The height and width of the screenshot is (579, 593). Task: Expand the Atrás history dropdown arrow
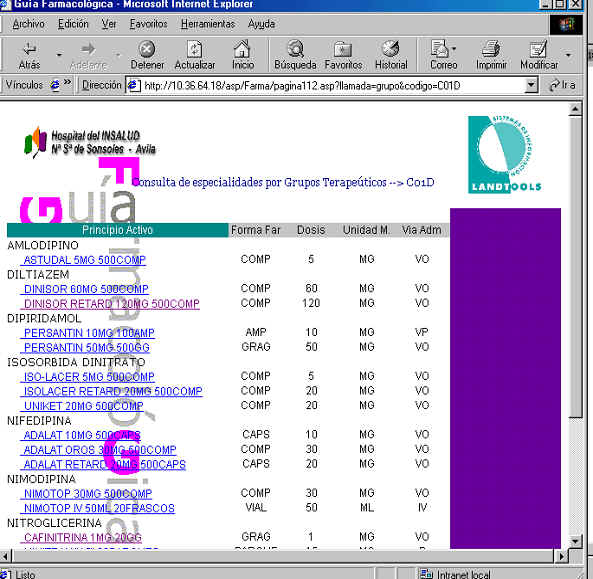[x=59, y=55]
